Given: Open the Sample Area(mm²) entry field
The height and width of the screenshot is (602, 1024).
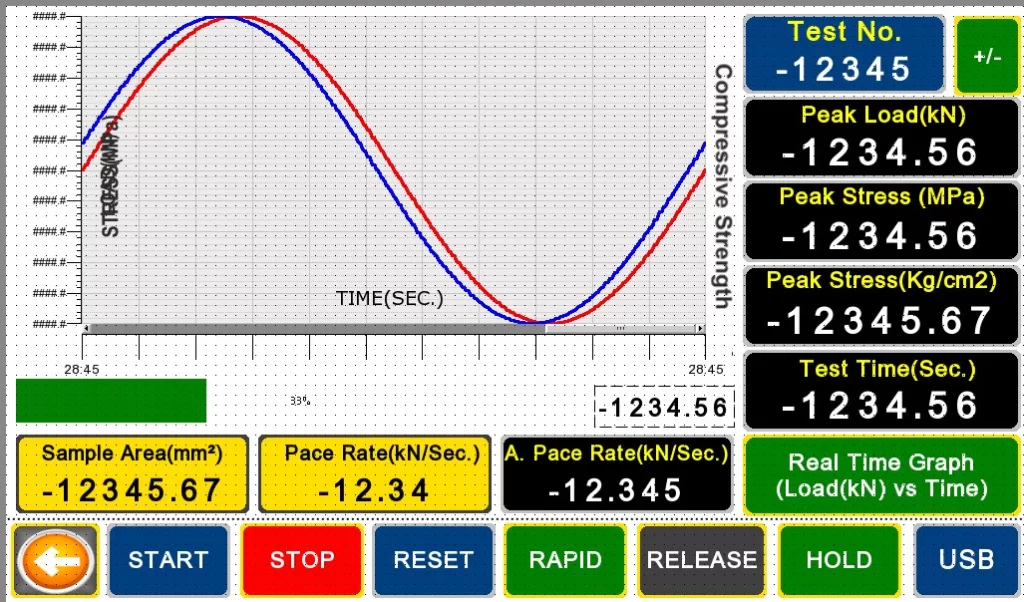Looking at the screenshot, I should (x=132, y=475).
